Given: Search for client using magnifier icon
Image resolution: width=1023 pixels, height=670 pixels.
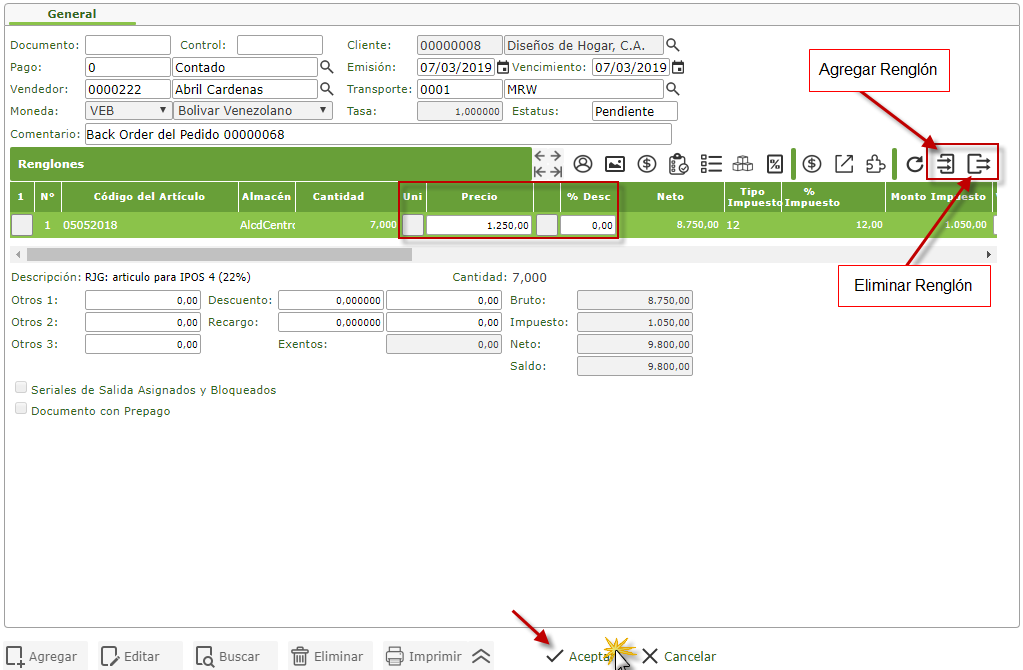Looking at the screenshot, I should [673, 45].
